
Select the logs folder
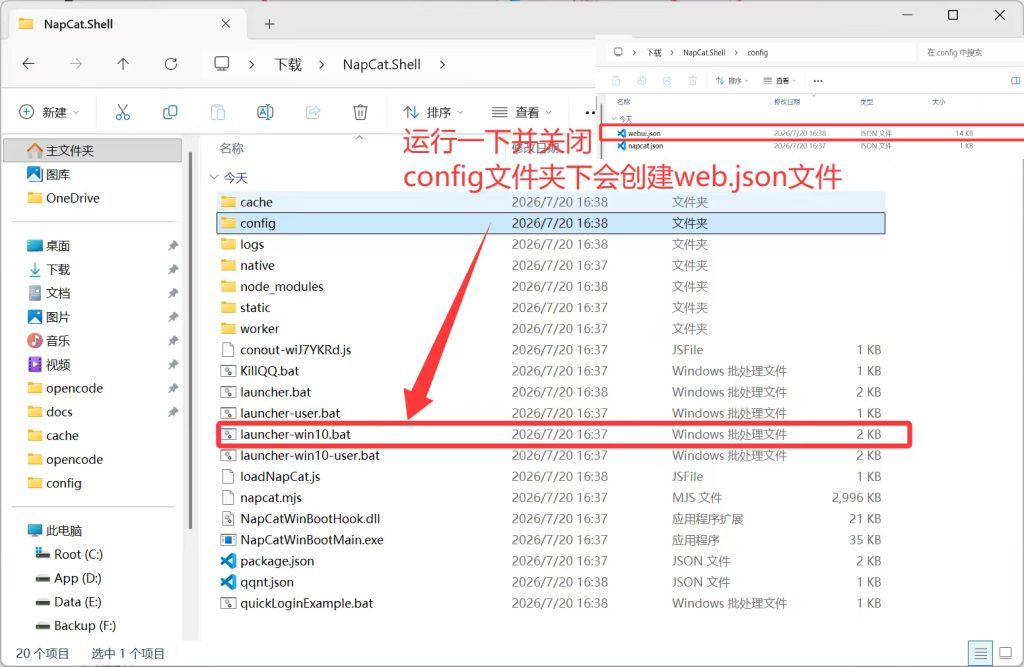coord(551,244)
